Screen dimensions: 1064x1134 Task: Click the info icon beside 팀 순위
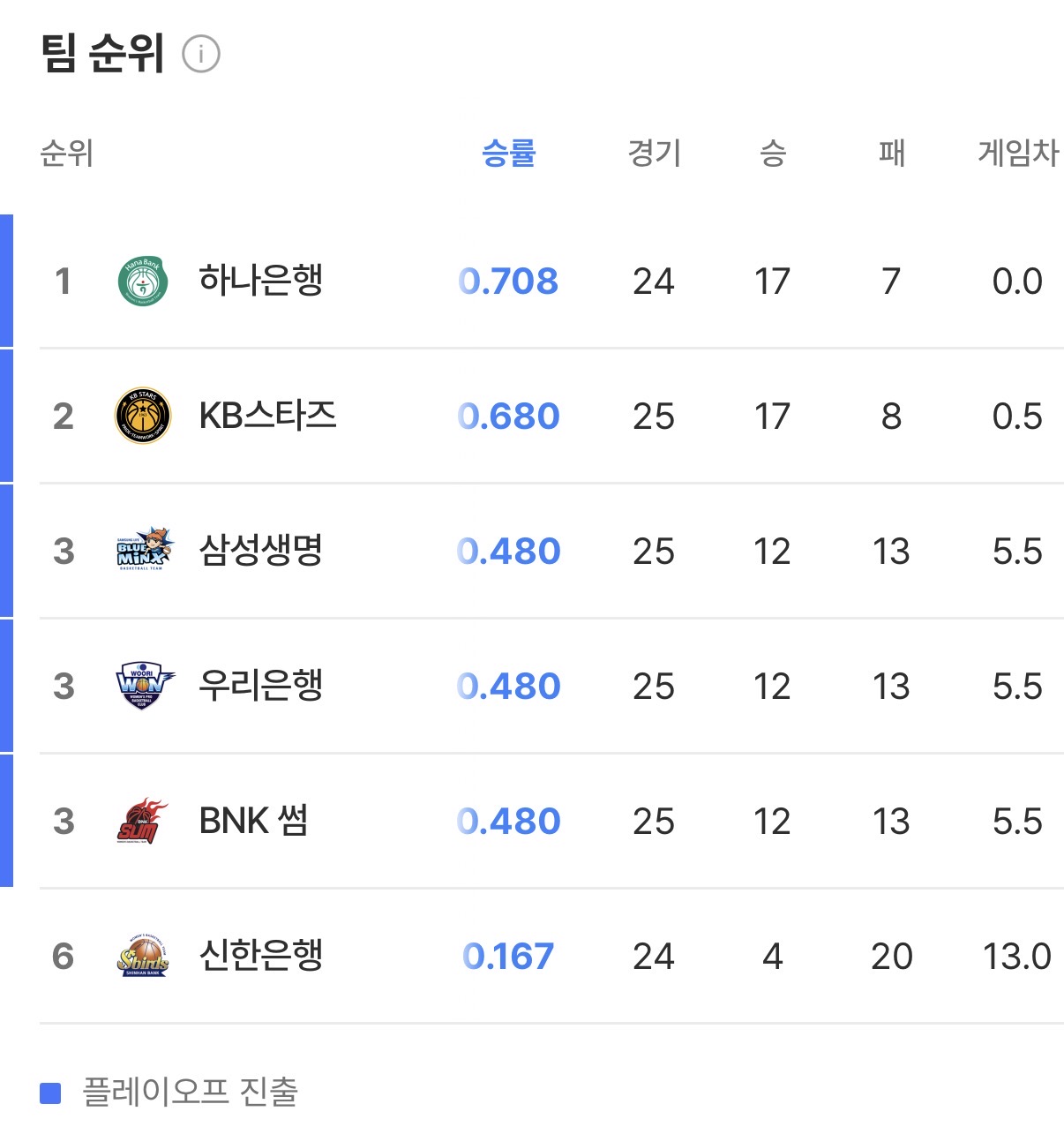coord(200,55)
